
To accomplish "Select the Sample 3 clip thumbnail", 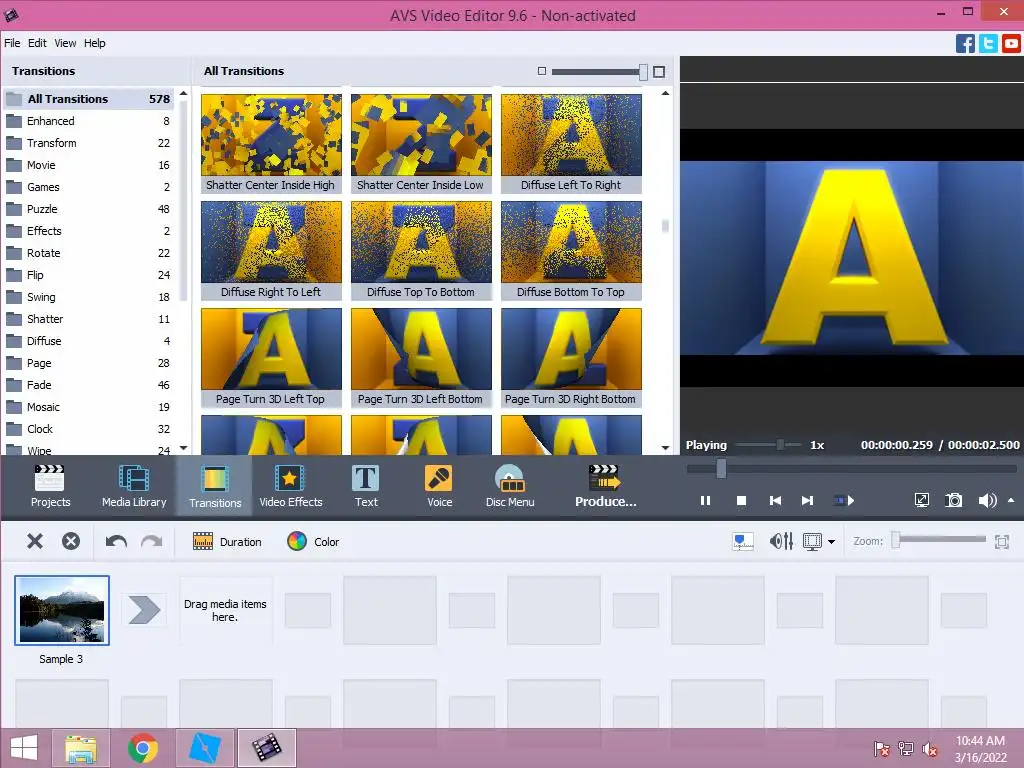I will point(62,610).
